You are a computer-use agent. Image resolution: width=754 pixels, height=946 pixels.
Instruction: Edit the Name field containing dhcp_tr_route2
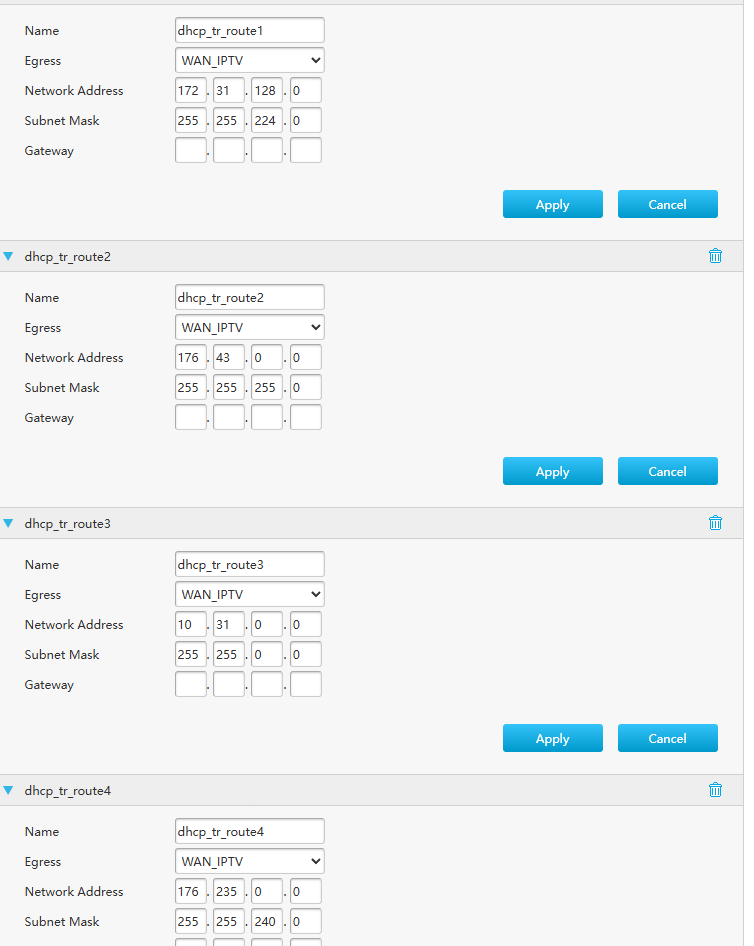tap(250, 297)
